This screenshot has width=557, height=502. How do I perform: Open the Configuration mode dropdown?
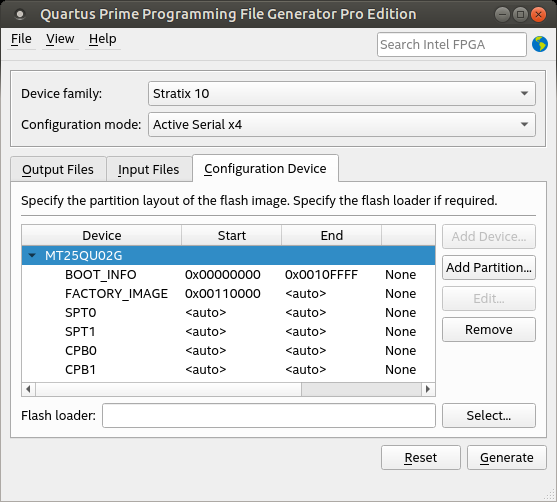[x=342, y=124]
